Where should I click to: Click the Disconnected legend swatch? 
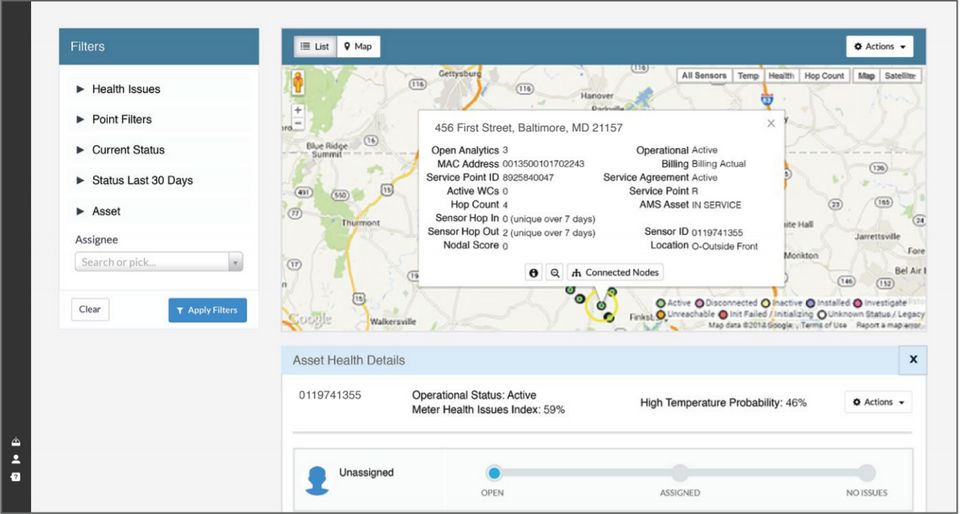coord(699,304)
